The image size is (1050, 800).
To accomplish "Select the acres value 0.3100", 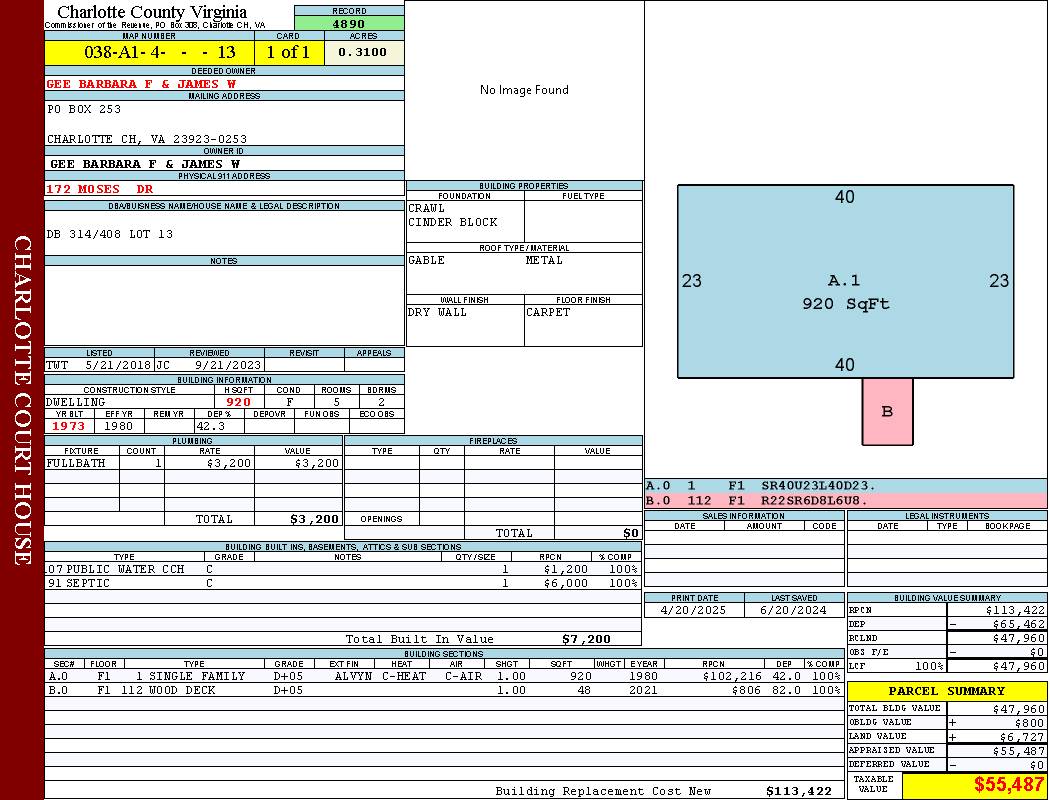I will pyautogui.click(x=363, y=52).
